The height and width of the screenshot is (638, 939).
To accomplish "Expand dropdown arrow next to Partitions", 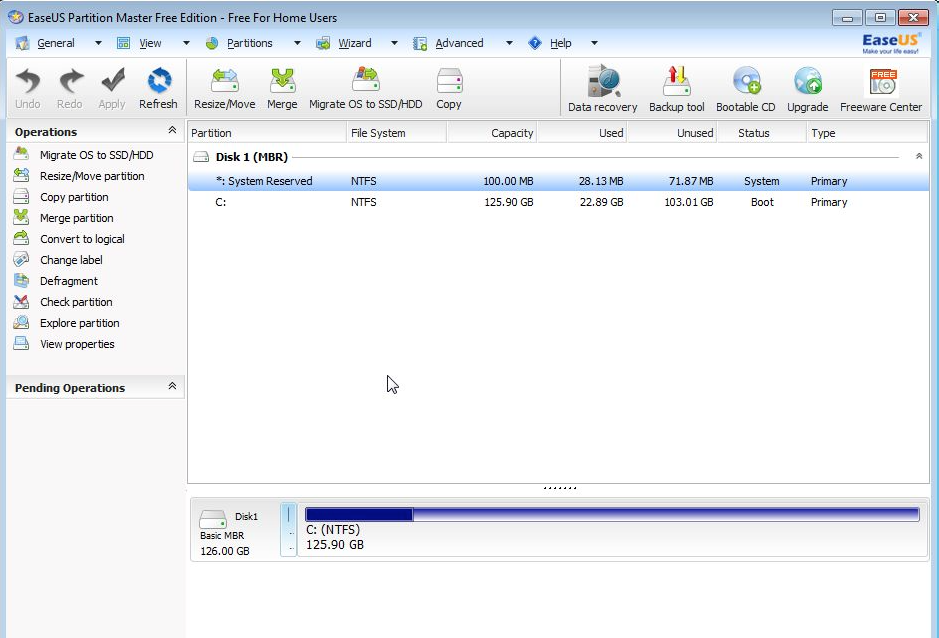I will [x=297, y=43].
